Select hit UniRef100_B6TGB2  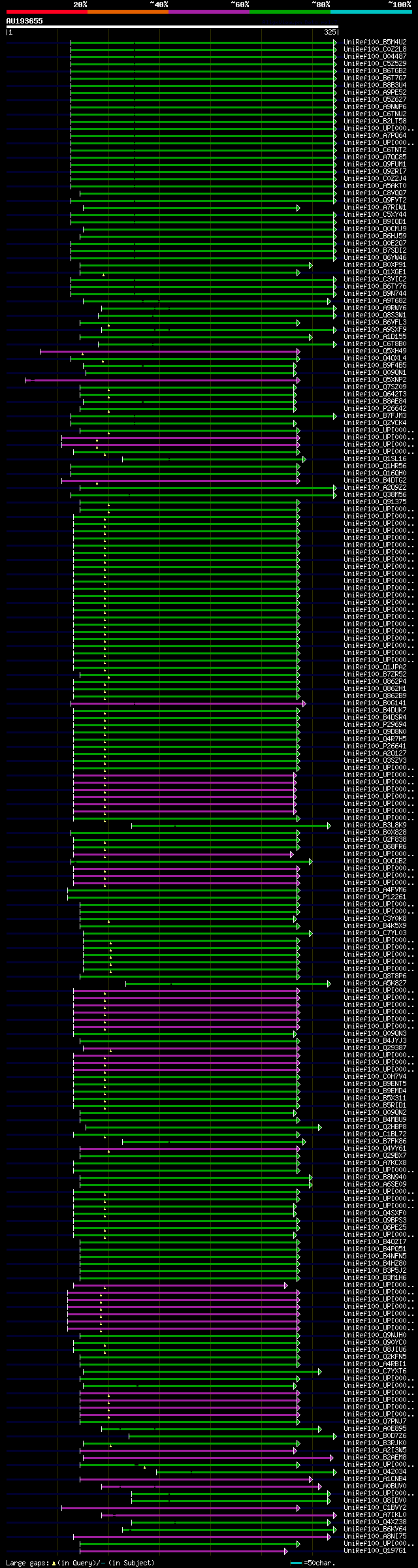pyautogui.click(x=375, y=71)
